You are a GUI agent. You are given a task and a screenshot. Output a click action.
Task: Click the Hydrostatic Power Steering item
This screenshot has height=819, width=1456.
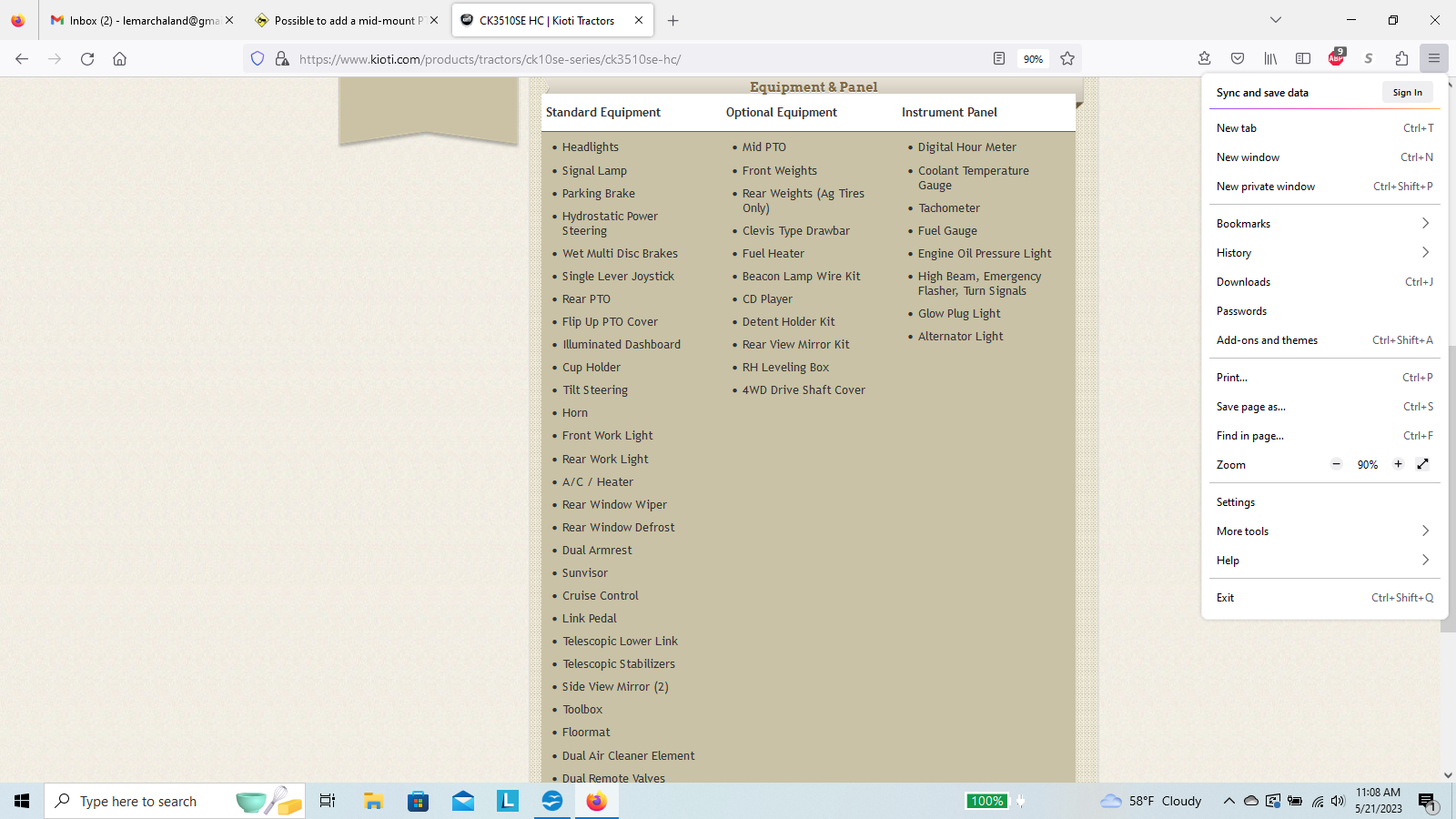610,224
